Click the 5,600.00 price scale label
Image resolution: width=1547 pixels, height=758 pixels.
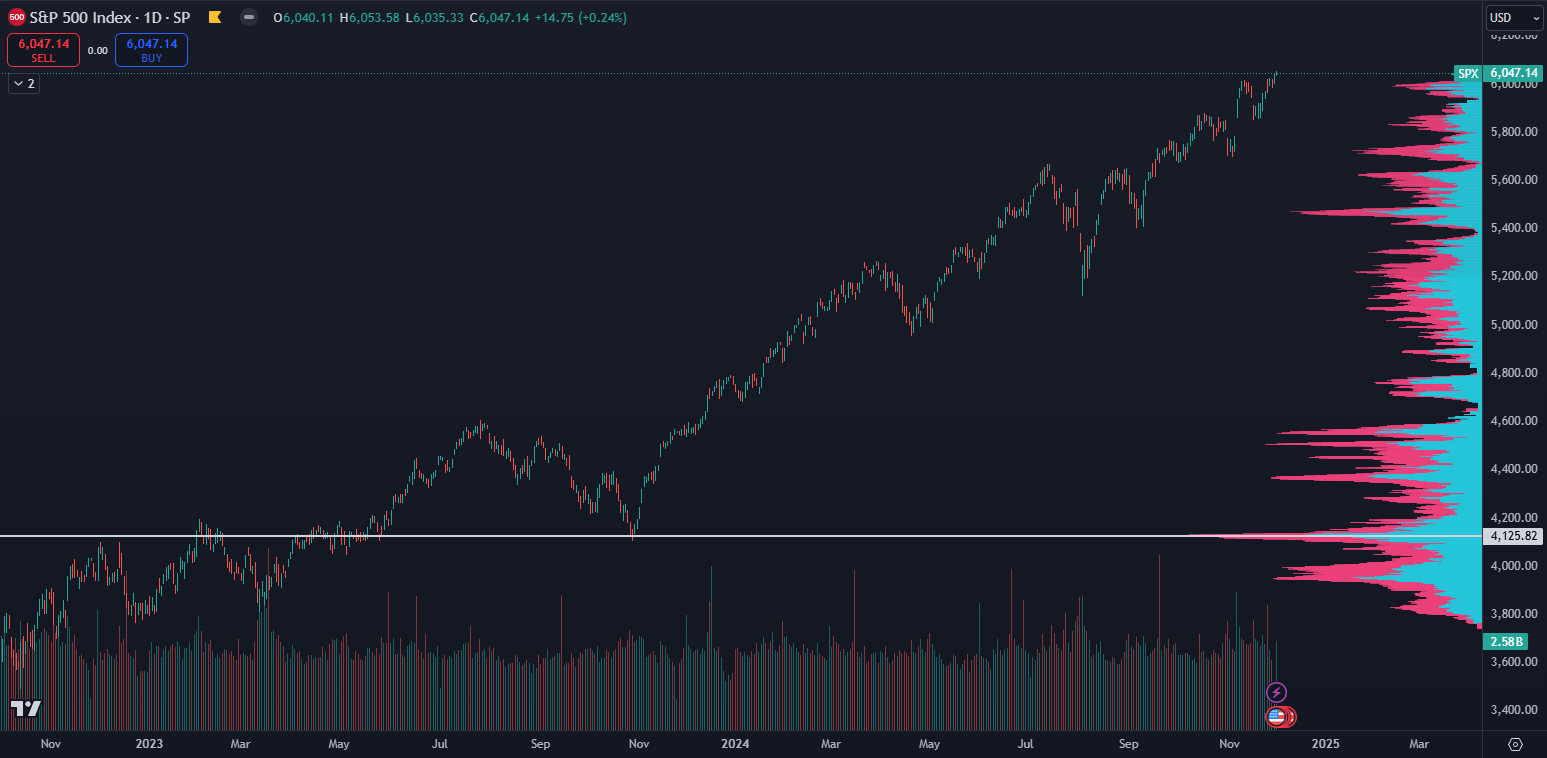(x=1514, y=180)
